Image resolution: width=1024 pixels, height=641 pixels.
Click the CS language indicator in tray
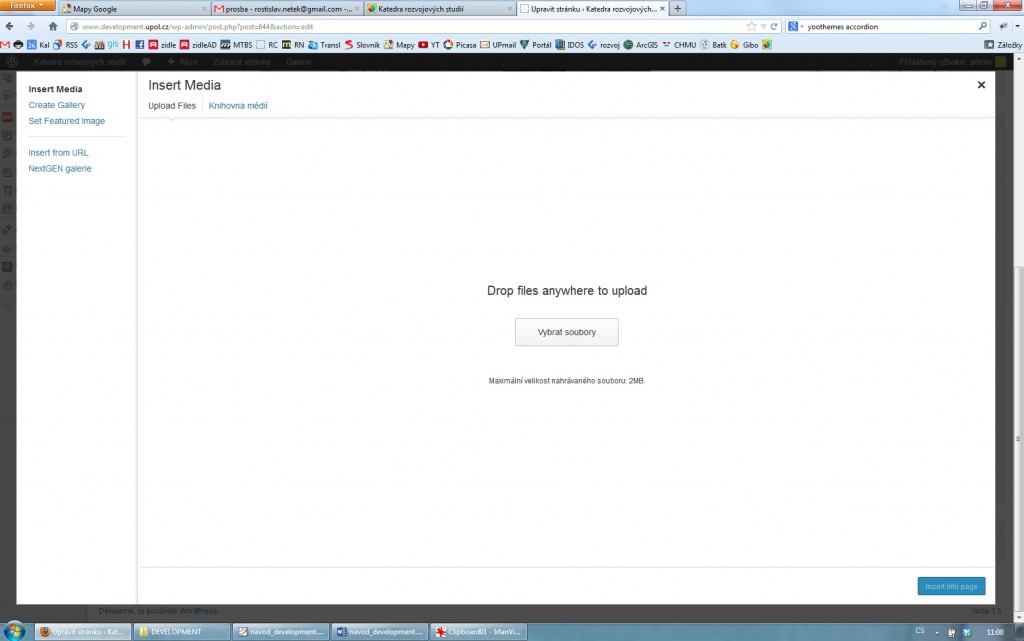(x=920, y=631)
